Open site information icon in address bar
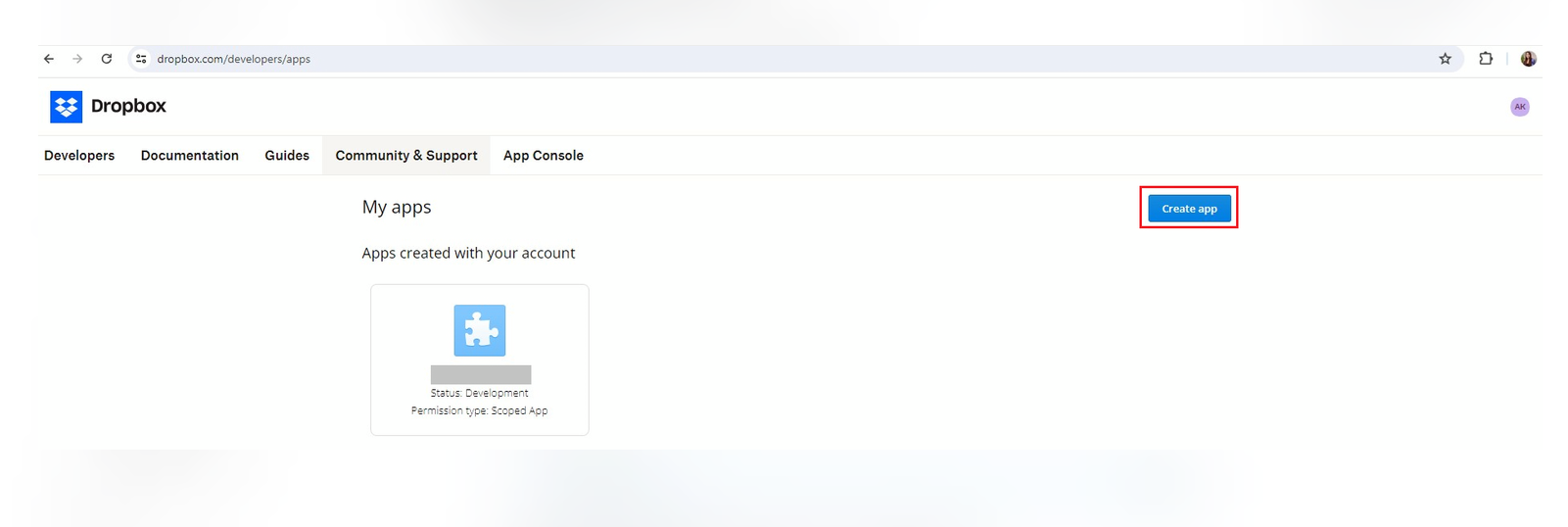This screenshot has height=527, width=1568. click(x=141, y=59)
